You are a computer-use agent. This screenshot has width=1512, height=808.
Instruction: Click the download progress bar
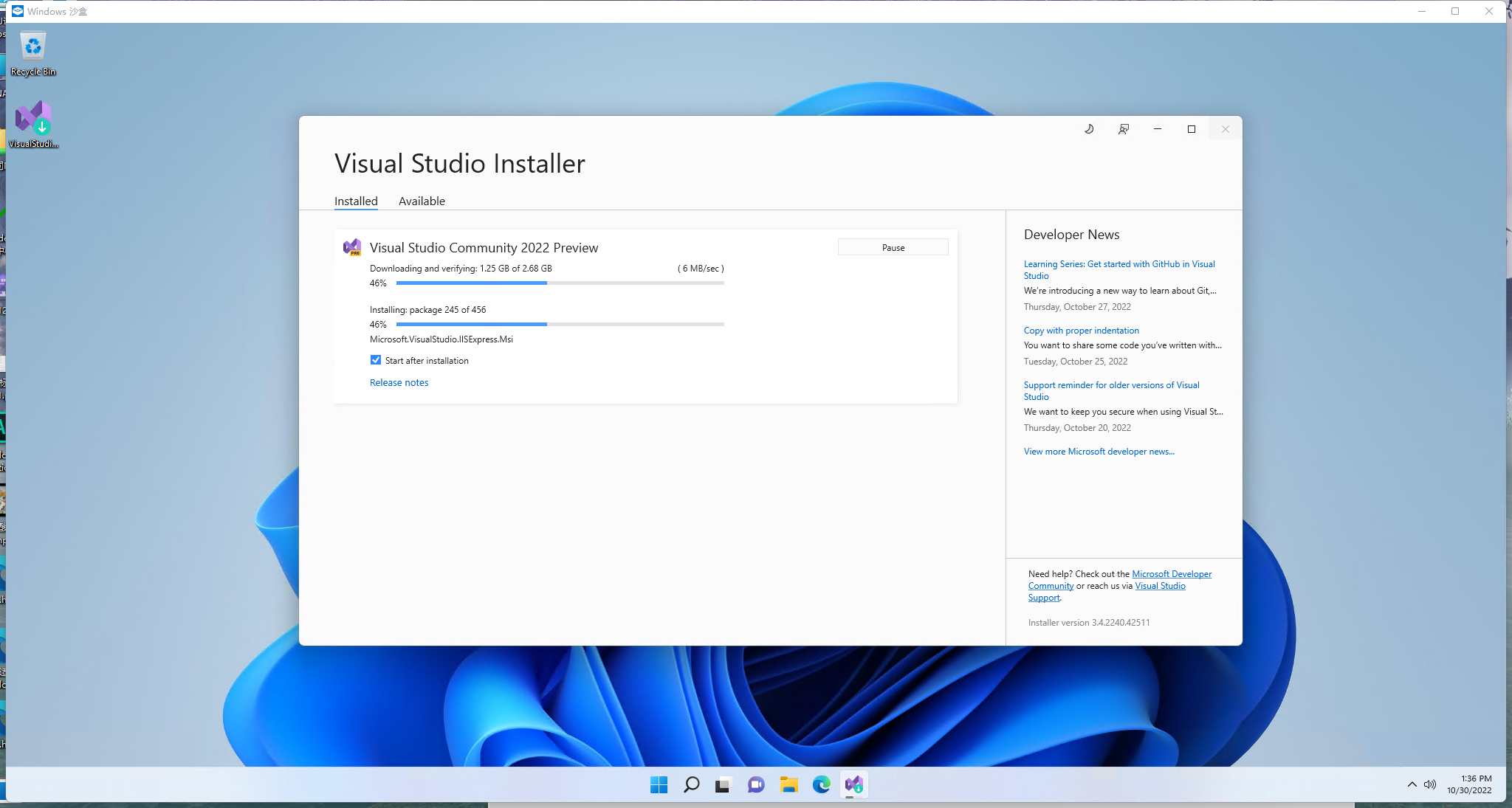(560, 283)
